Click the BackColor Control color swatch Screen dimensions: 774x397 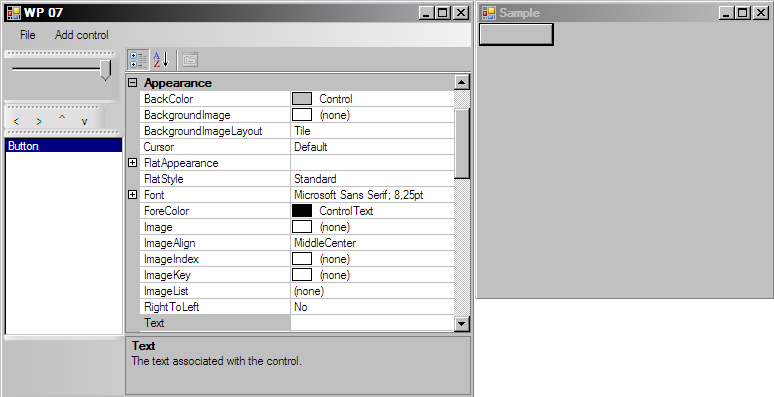(302, 99)
